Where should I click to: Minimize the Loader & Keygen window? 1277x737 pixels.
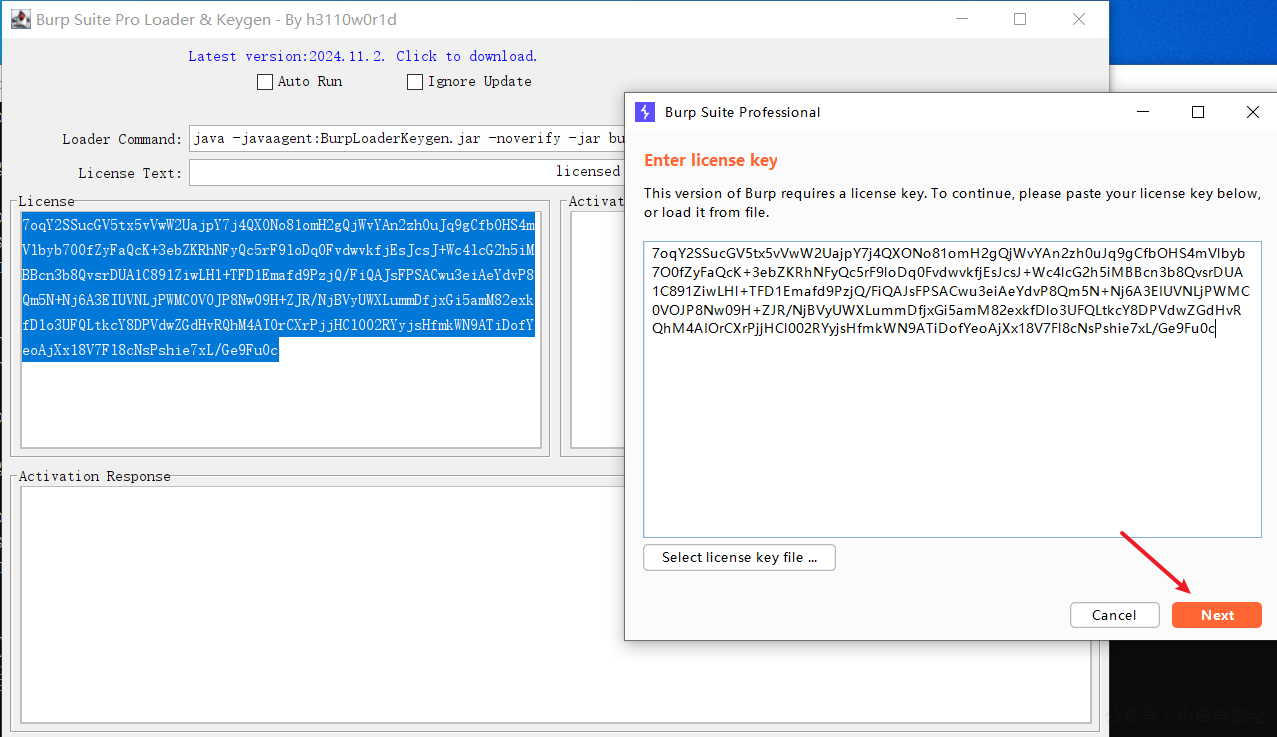[x=961, y=19]
